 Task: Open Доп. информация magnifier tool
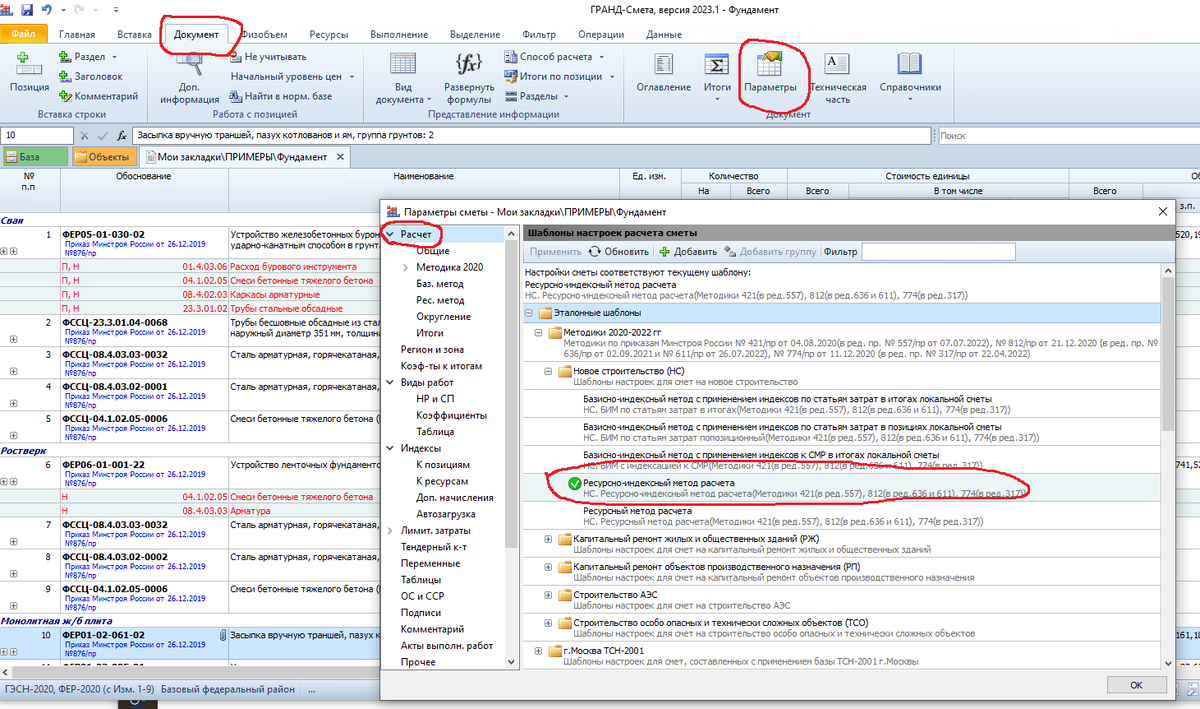tap(189, 66)
